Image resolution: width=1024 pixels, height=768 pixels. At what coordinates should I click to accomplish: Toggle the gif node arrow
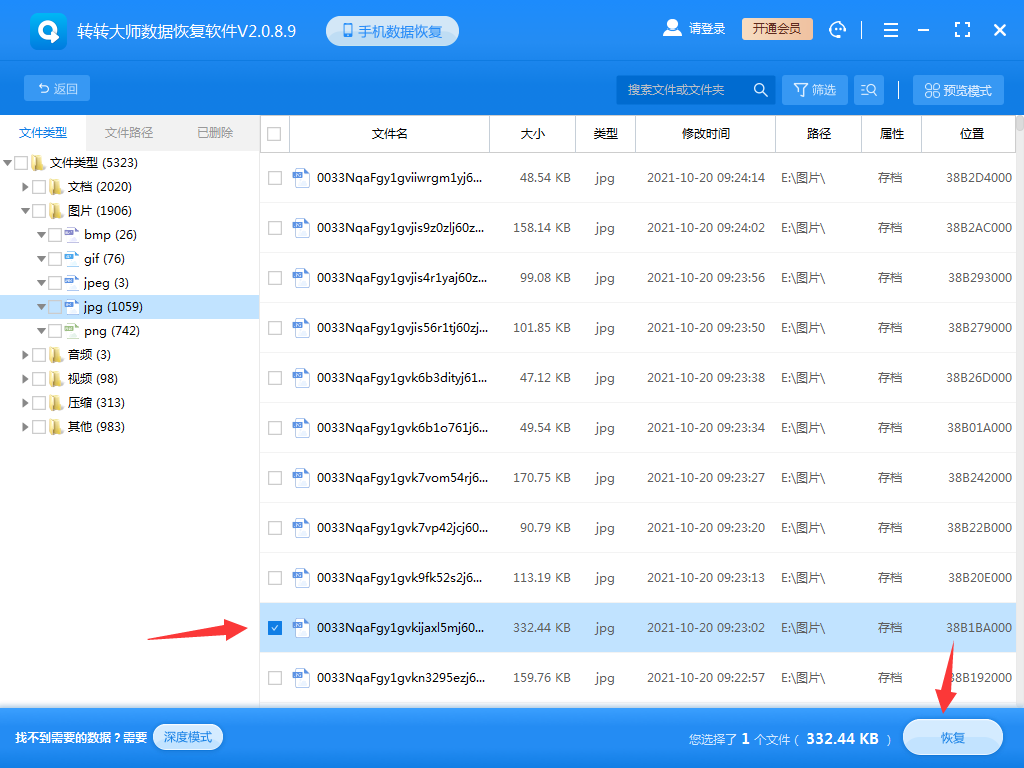pyautogui.click(x=41, y=259)
